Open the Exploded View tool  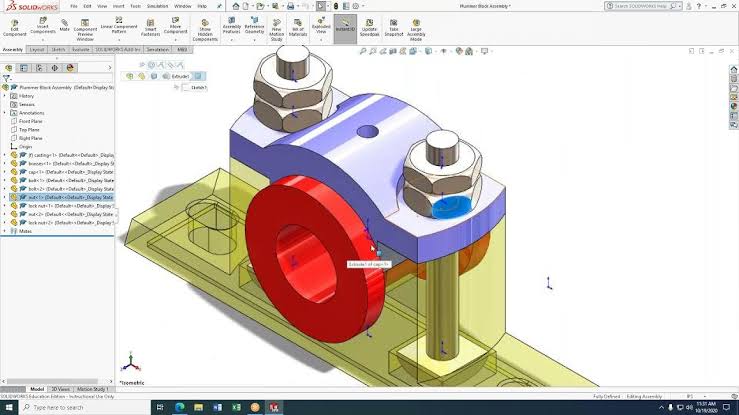click(321, 25)
